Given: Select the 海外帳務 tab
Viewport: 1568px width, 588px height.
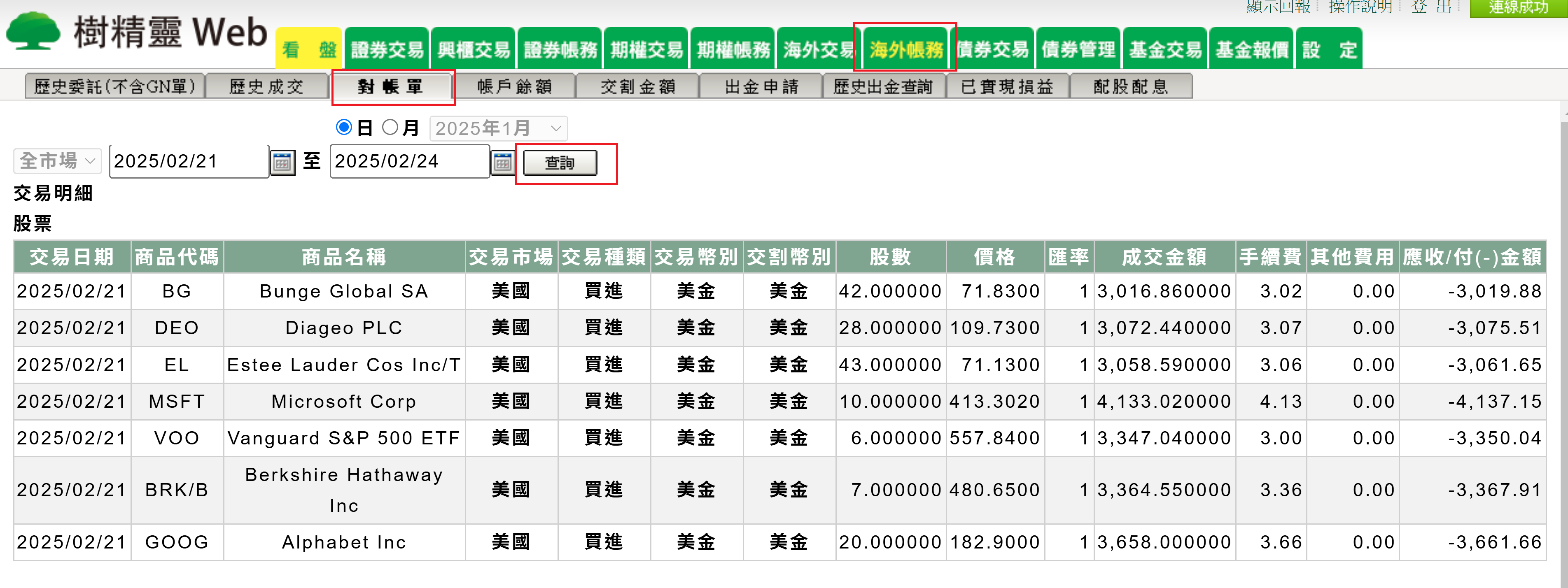Looking at the screenshot, I should (906, 49).
